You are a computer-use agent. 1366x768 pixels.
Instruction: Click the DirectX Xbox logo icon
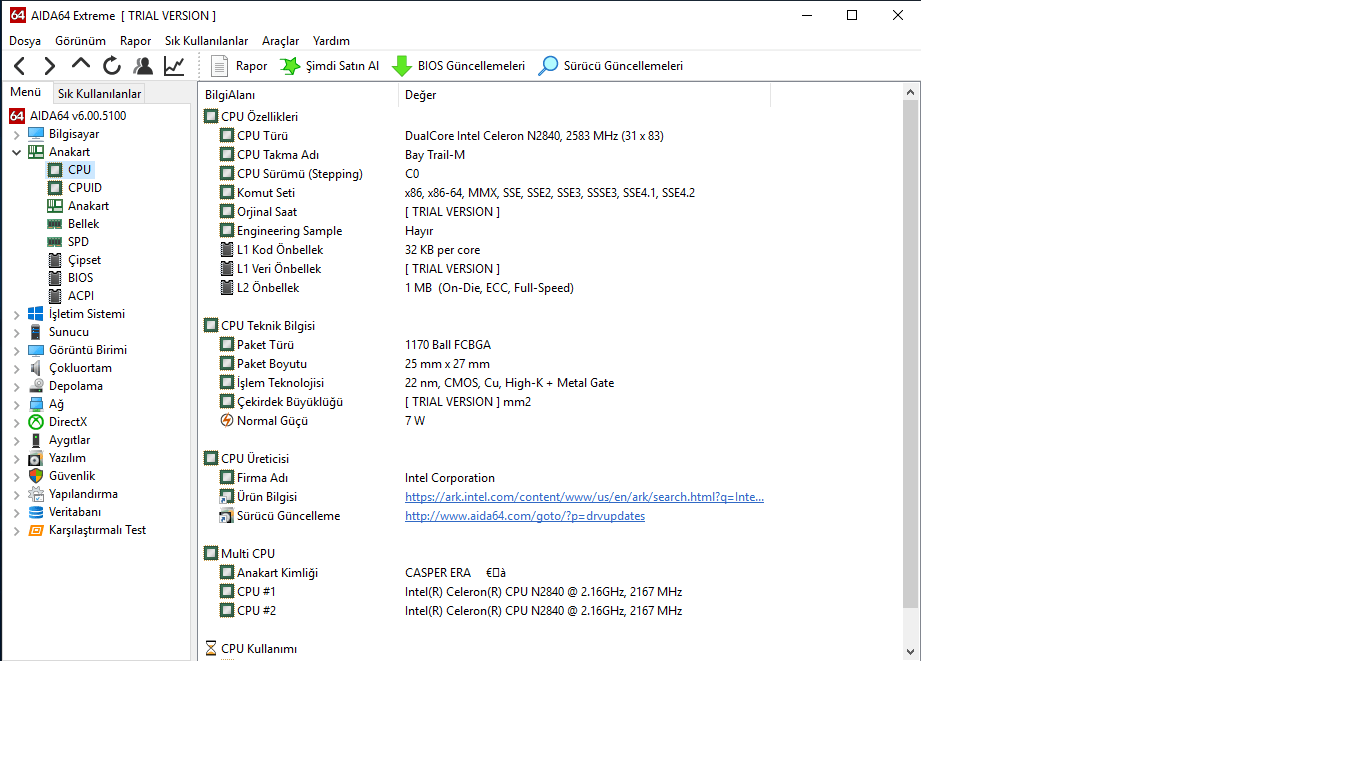[x=36, y=422]
